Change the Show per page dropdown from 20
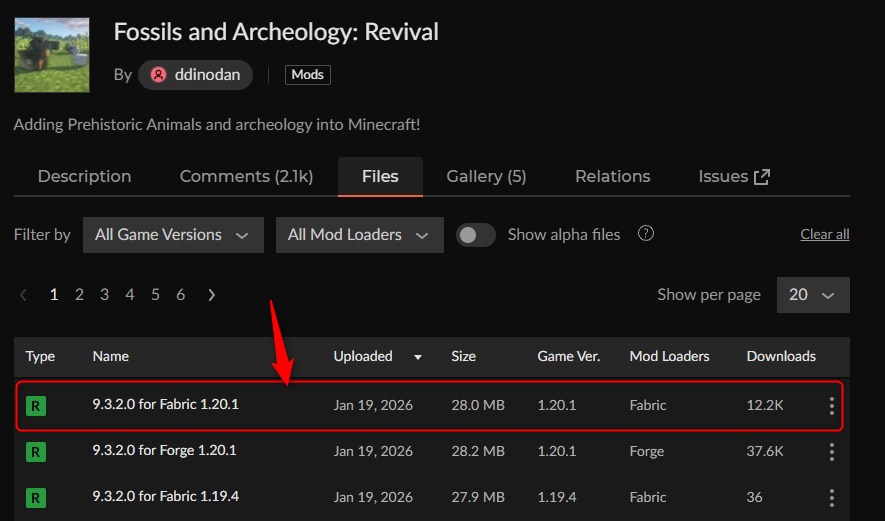 click(811, 295)
